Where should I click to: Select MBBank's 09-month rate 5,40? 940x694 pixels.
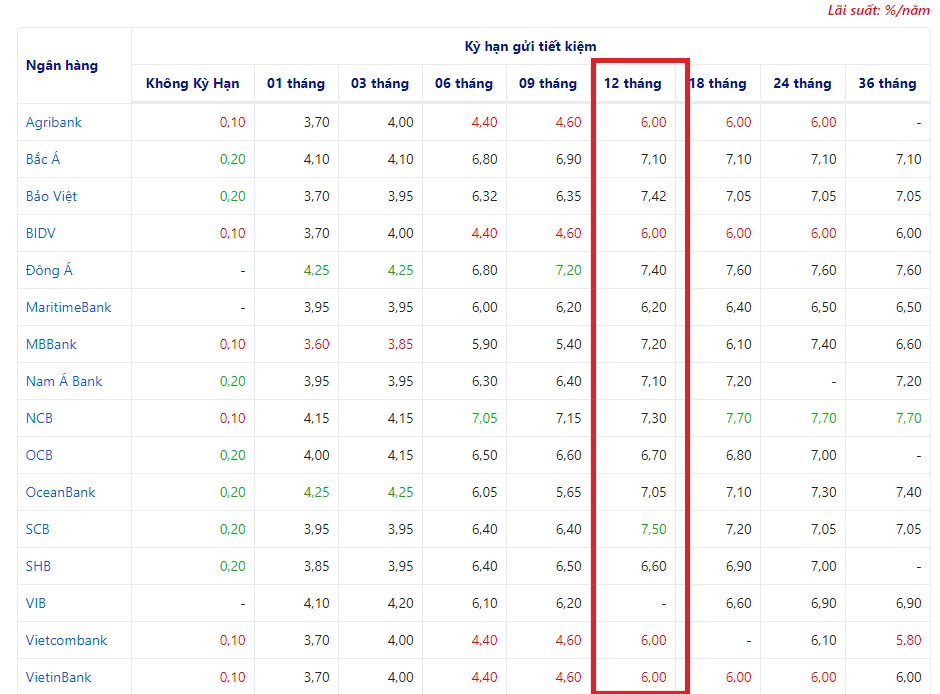[568, 345]
